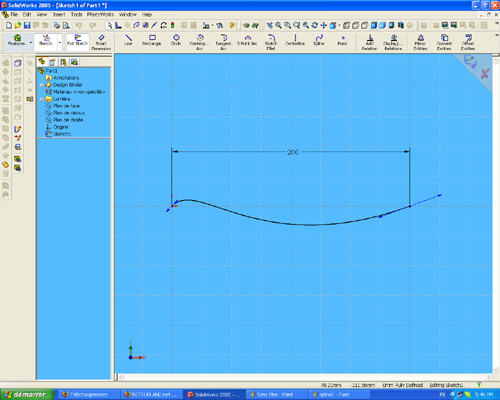The image size is (500, 400).
Task: Open Print Preview icon
Action: tap(66, 25)
